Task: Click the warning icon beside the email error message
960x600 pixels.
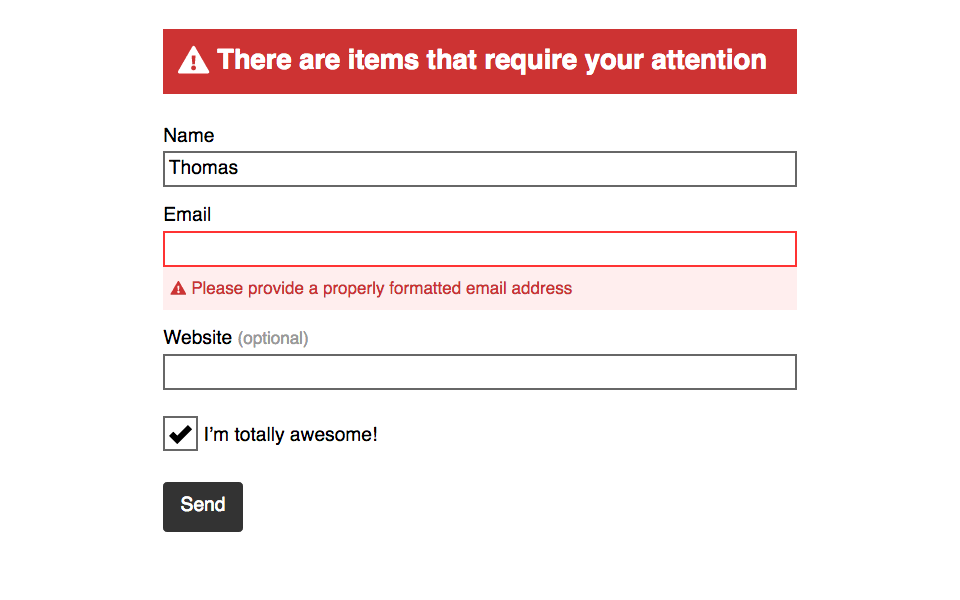Action: (x=178, y=288)
